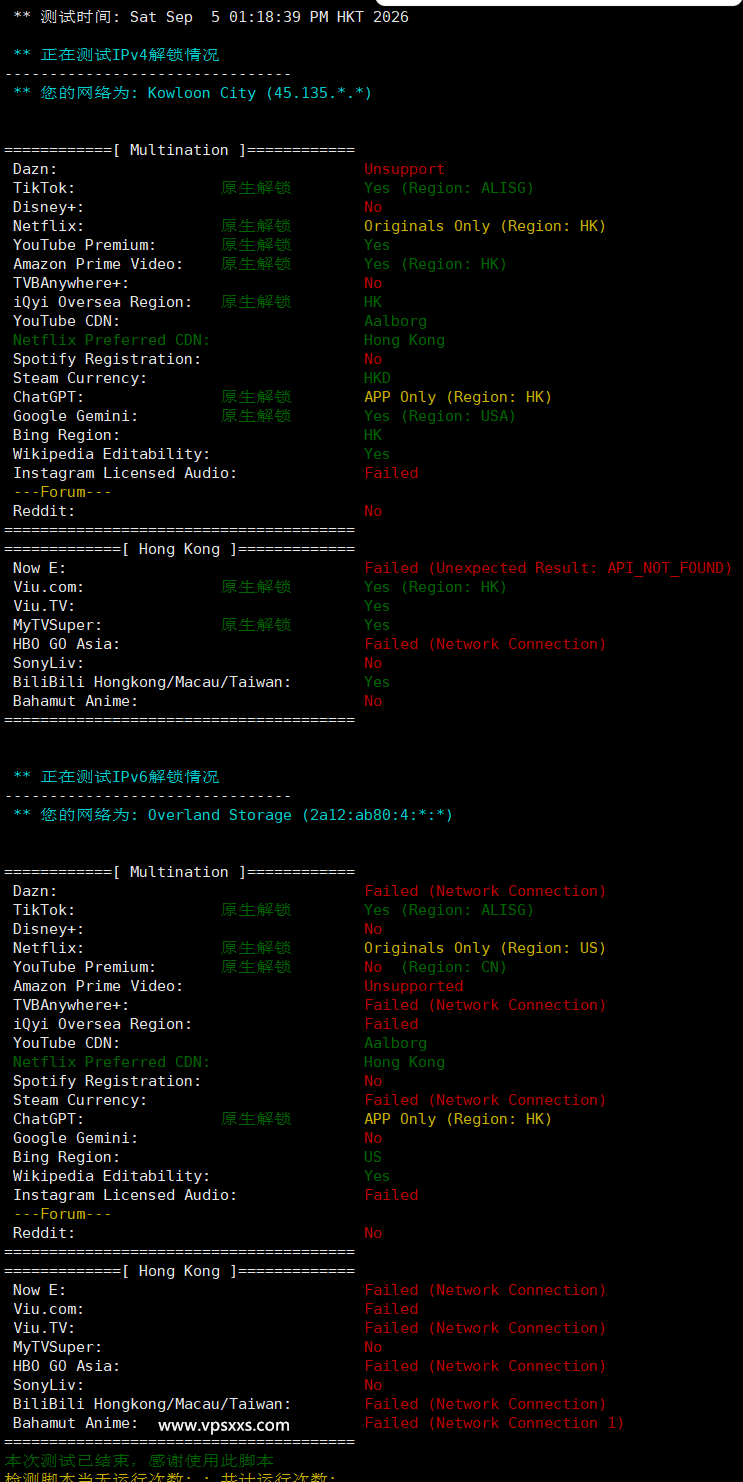Select the 本次测试已结束 closing message
This screenshot has height=1482, width=743.
click(x=139, y=1461)
